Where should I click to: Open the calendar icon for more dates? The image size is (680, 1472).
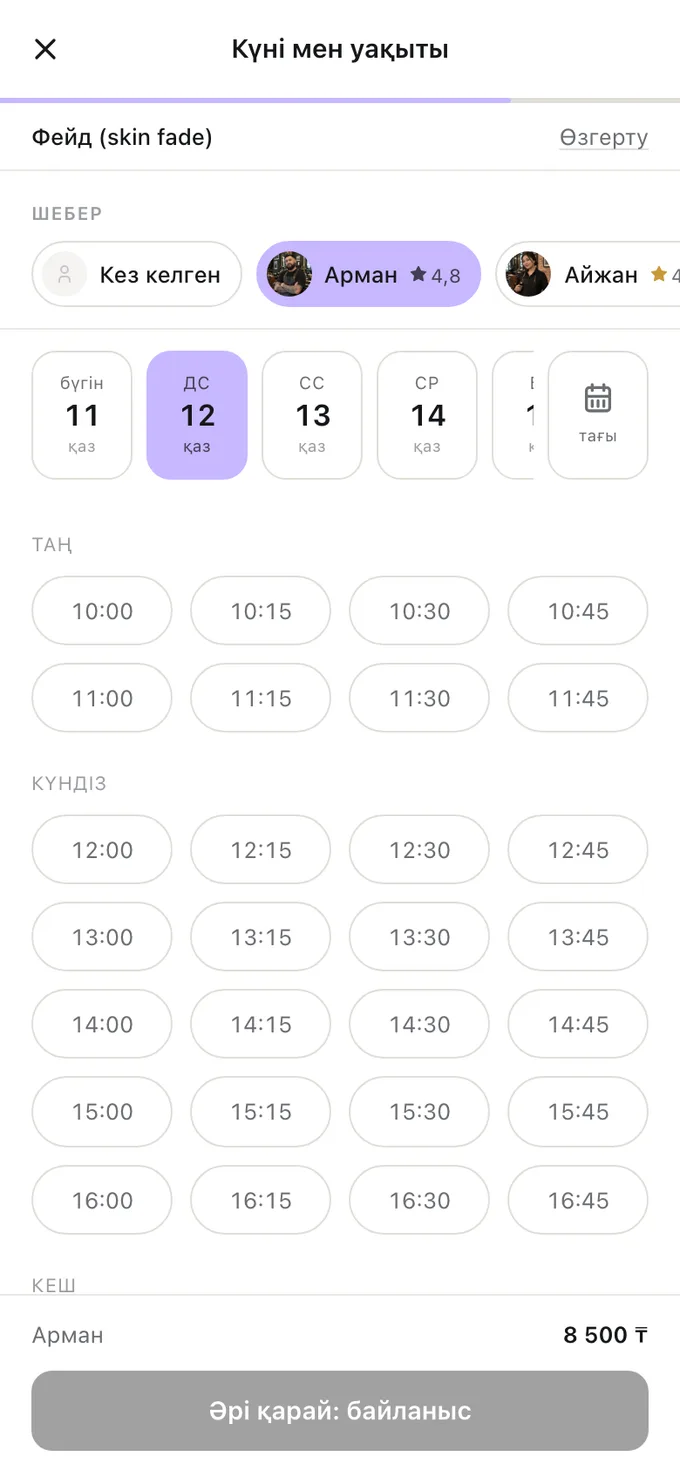(598, 398)
